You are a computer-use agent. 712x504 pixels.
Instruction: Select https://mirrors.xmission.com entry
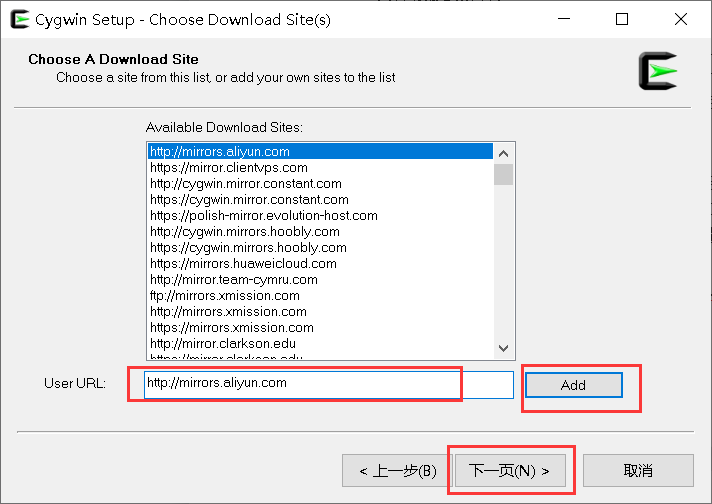pos(321,327)
